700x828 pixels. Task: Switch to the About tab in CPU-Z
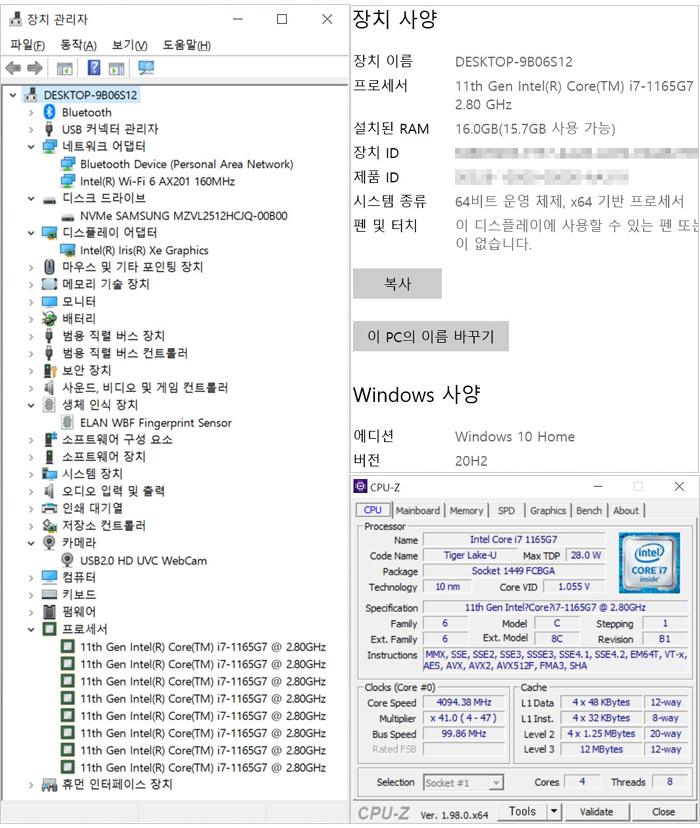point(626,511)
